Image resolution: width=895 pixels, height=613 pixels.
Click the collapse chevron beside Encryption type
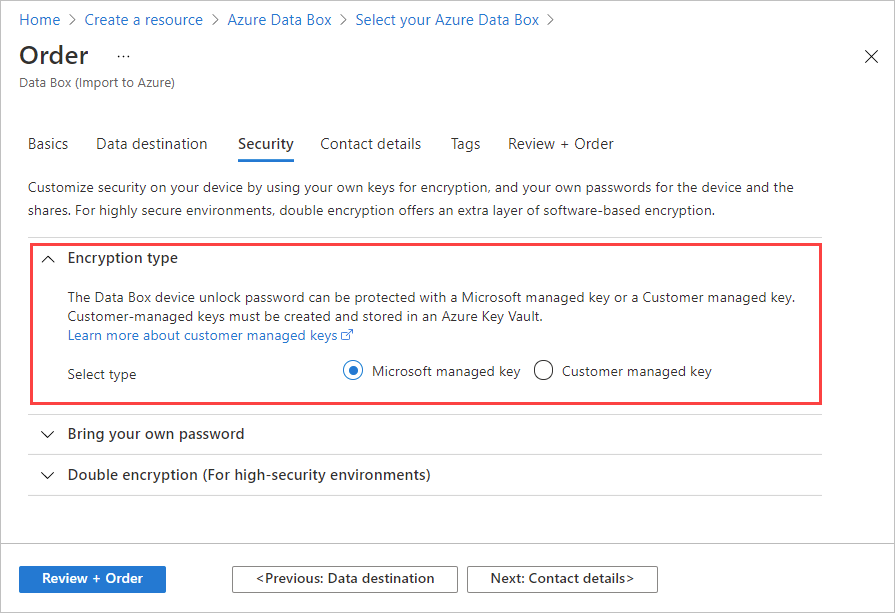(48, 258)
